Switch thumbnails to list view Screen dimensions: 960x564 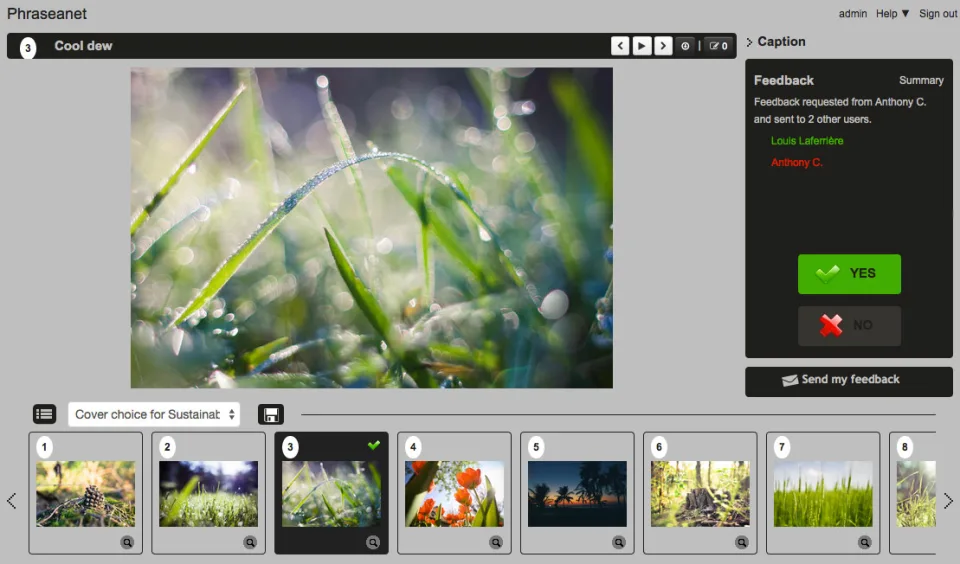click(44, 415)
